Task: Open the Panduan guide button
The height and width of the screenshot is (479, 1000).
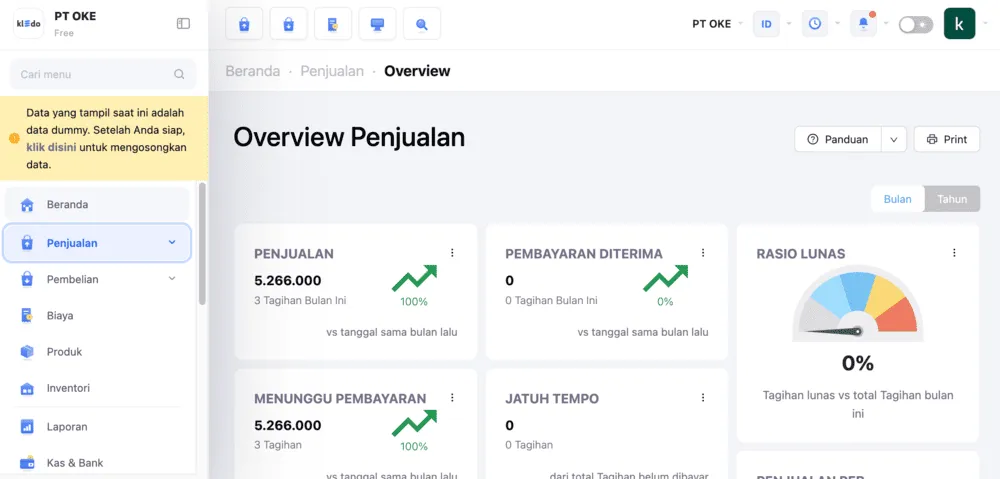Action: (x=838, y=139)
